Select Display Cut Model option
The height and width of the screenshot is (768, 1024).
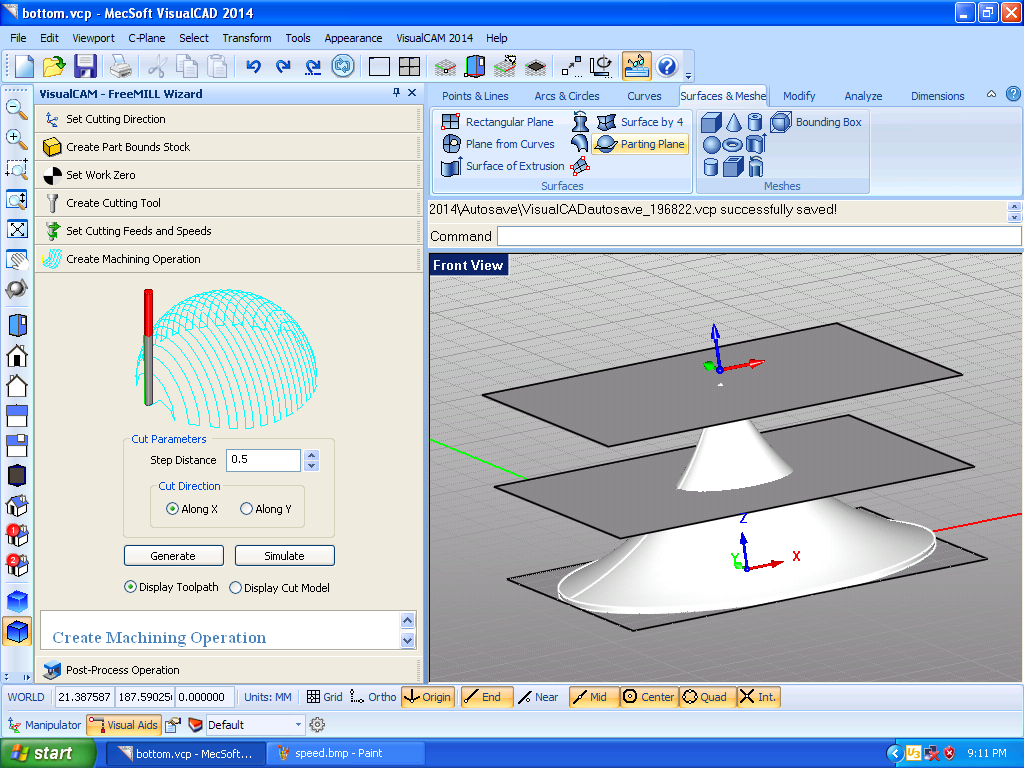[235, 588]
